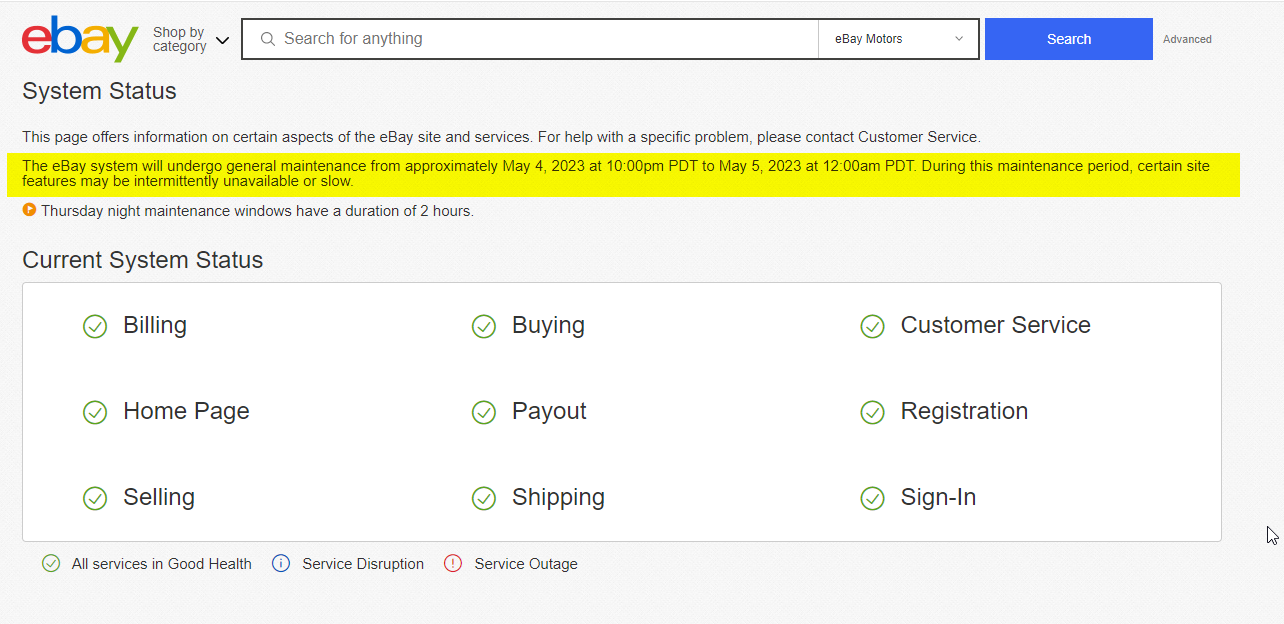Click the Buying status label
Viewport: 1284px width, 624px height.
click(548, 326)
